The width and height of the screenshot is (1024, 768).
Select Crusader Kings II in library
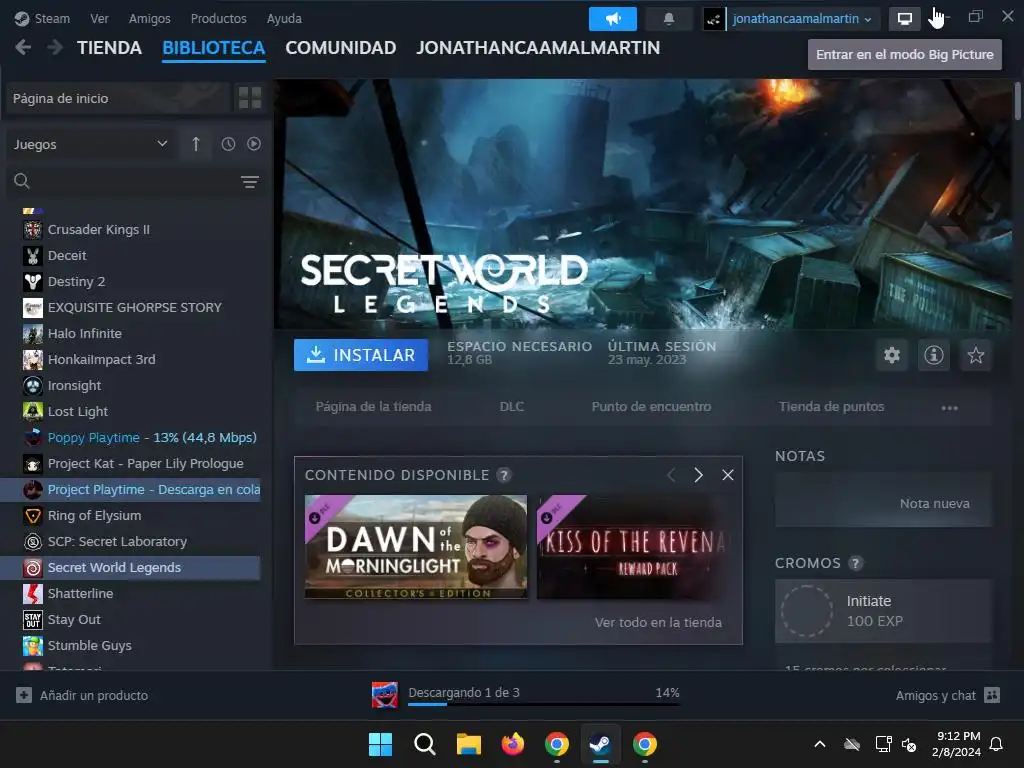pyautogui.click(x=131, y=229)
